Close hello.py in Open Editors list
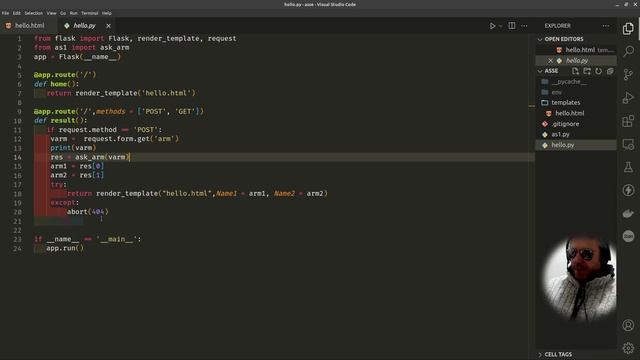Viewport: 640px width, 360px height. click(x=550, y=60)
